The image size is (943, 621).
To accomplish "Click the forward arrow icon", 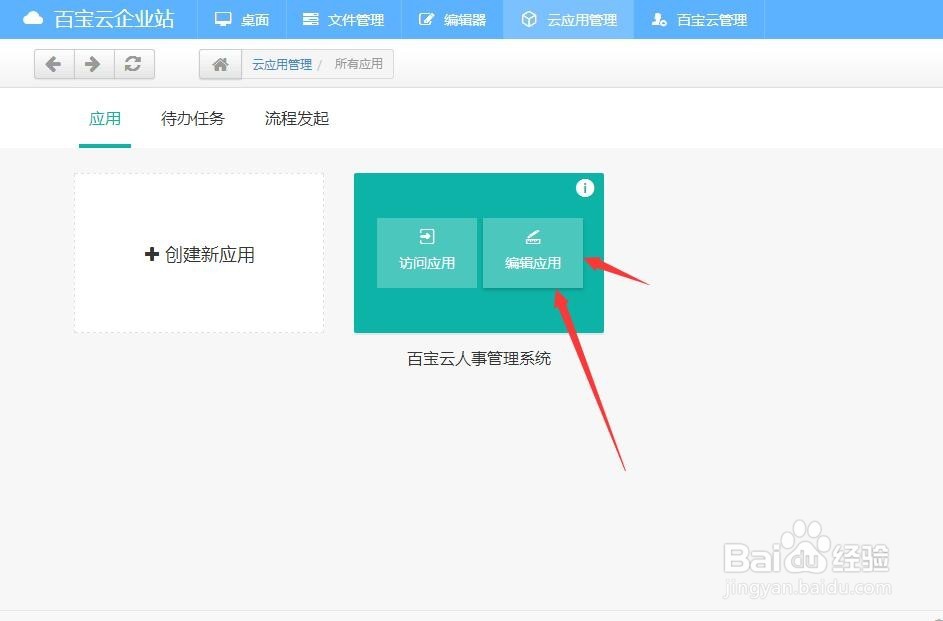I will 93,63.
